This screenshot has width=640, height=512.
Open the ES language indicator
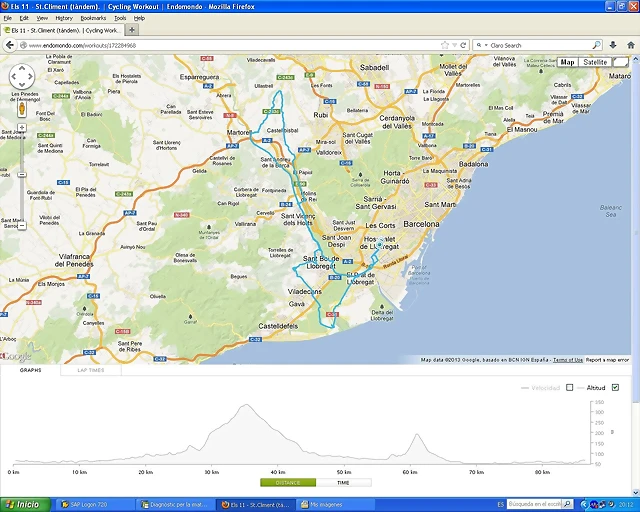pos(500,505)
